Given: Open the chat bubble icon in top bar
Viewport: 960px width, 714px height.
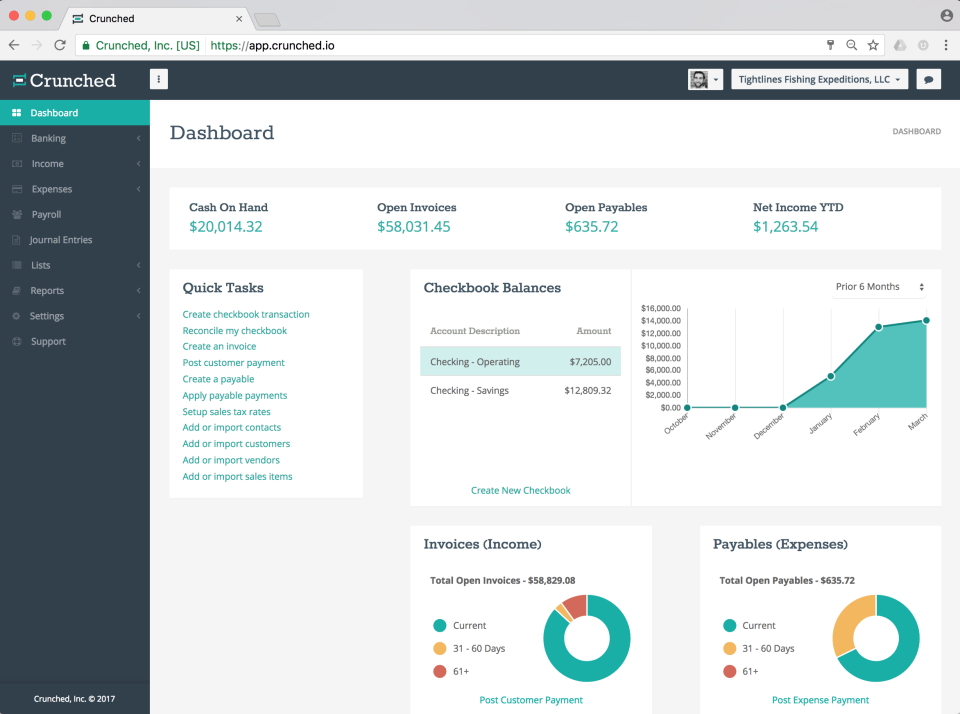Looking at the screenshot, I should pos(931,78).
